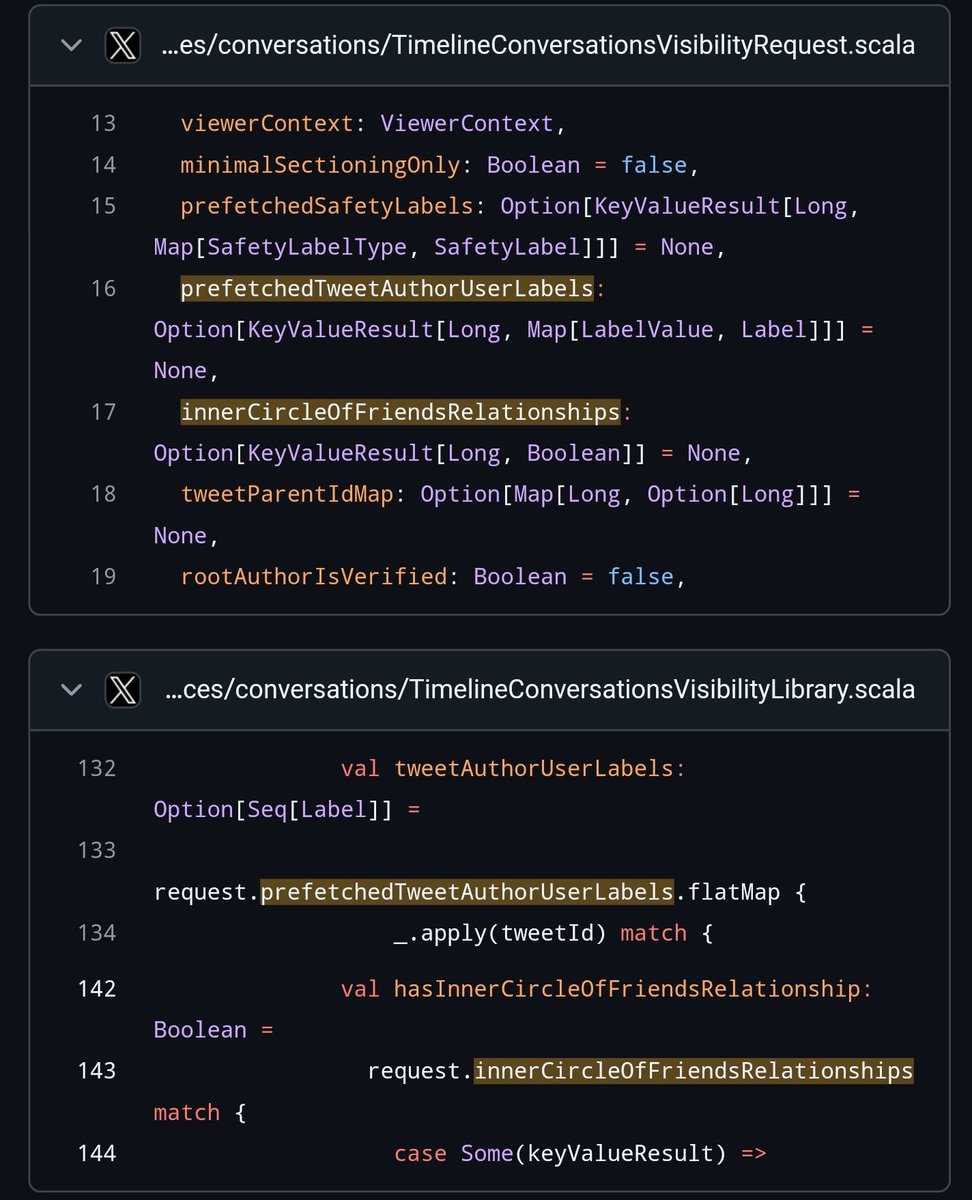Jump to line number 13
This screenshot has width=972, height=1200.
click(103, 124)
